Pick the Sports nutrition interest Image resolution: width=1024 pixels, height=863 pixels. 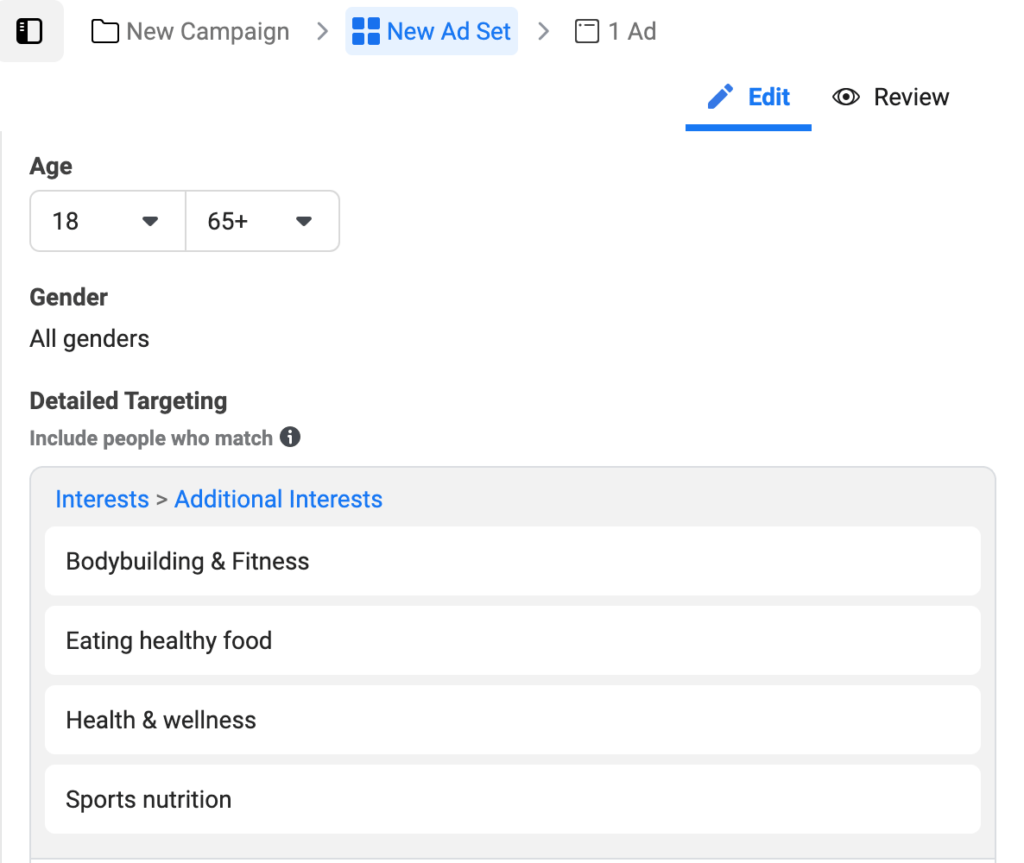coord(512,799)
